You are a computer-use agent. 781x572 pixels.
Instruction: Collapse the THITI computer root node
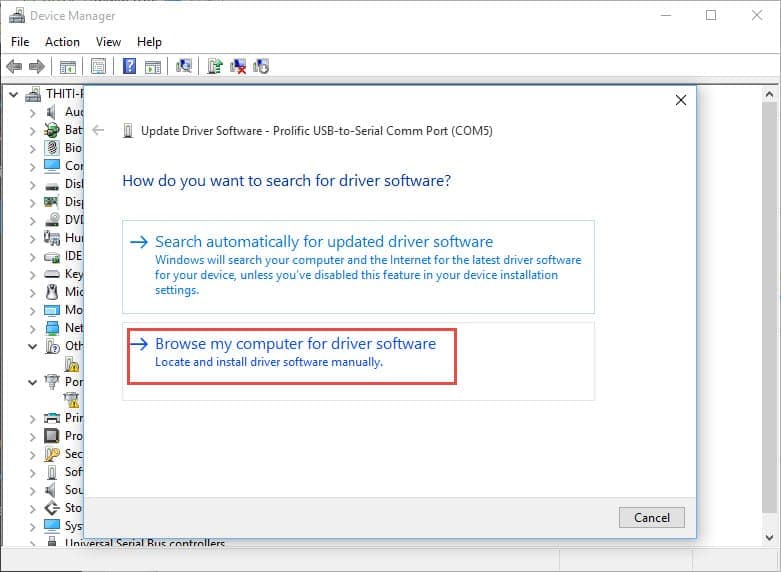tap(14, 94)
